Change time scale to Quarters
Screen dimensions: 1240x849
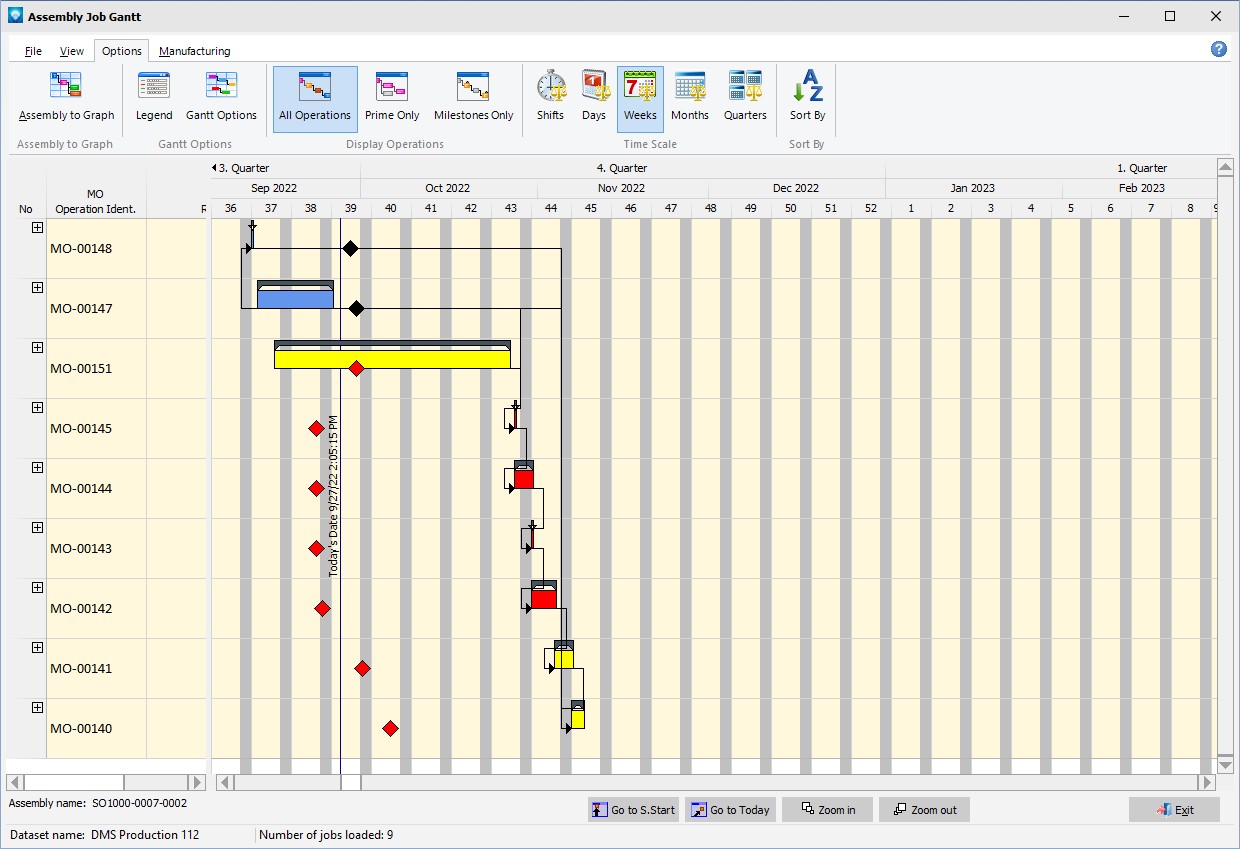745,97
